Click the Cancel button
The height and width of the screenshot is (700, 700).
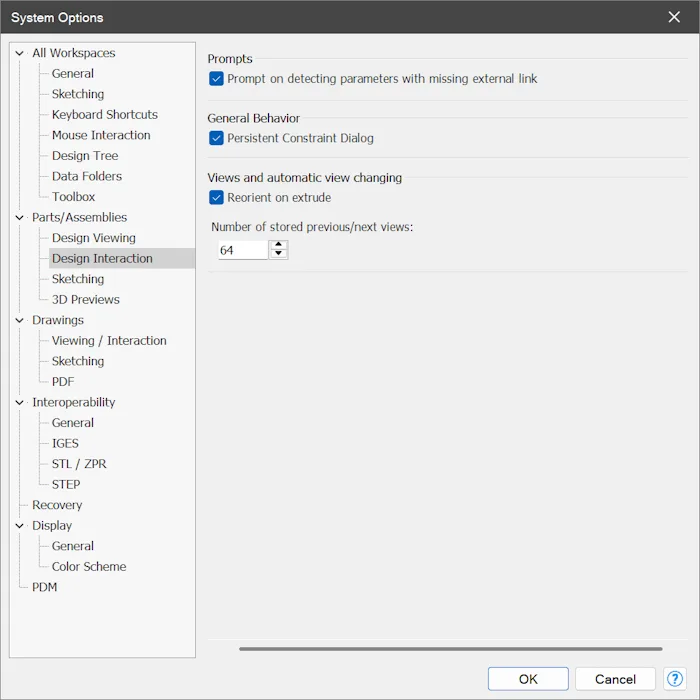(615, 679)
